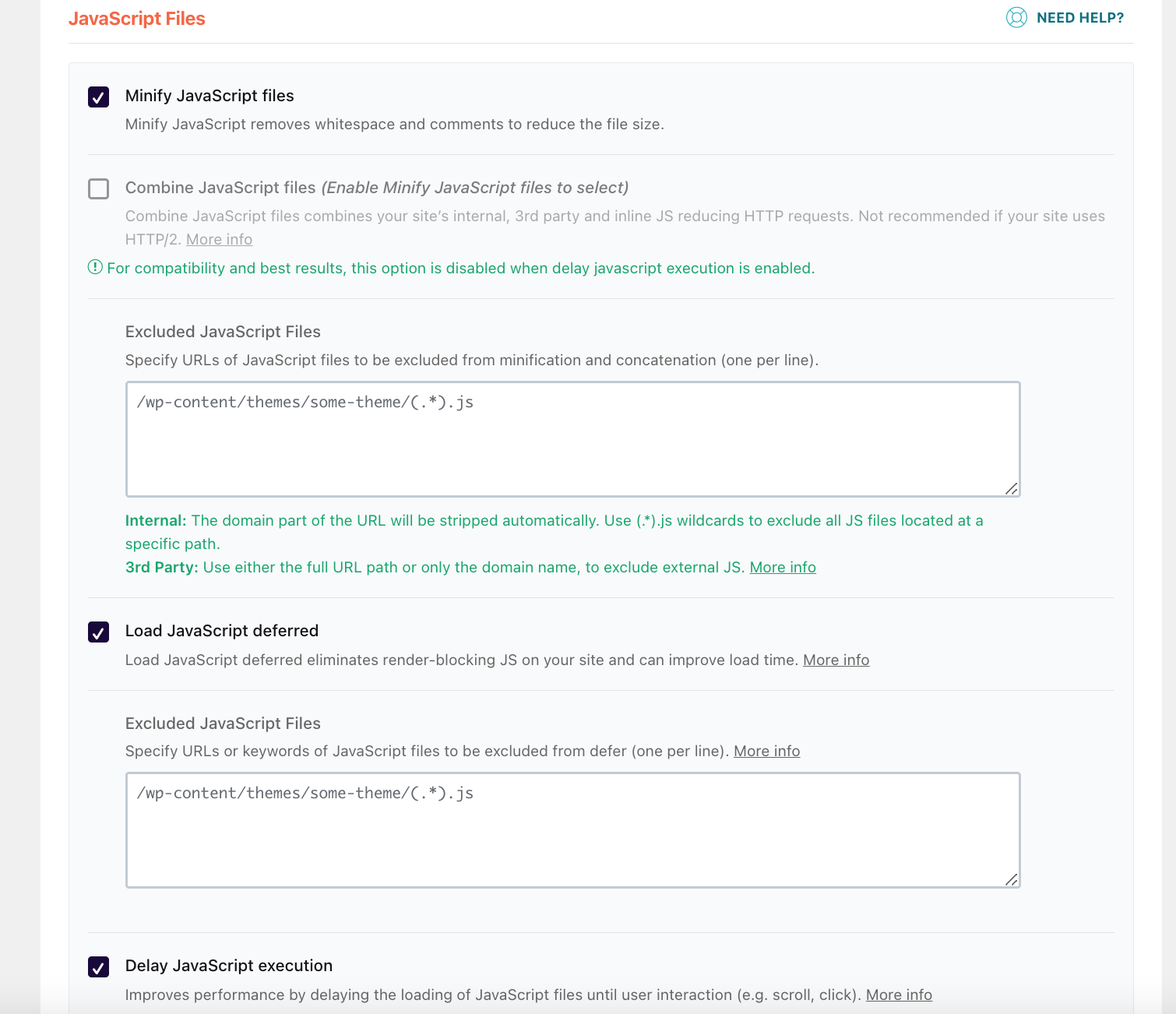Disable Load JavaScript deferred checkbox

coord(98,632)
